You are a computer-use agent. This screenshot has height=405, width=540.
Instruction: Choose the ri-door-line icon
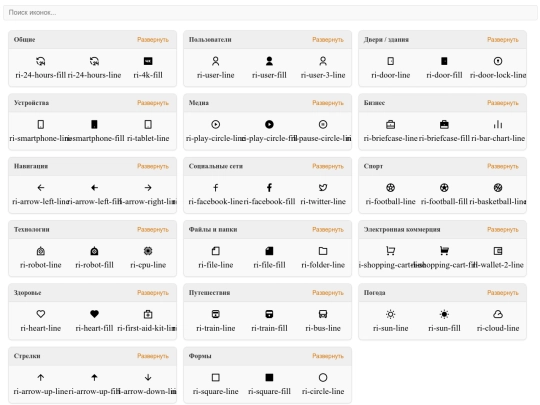click(391, 61)
